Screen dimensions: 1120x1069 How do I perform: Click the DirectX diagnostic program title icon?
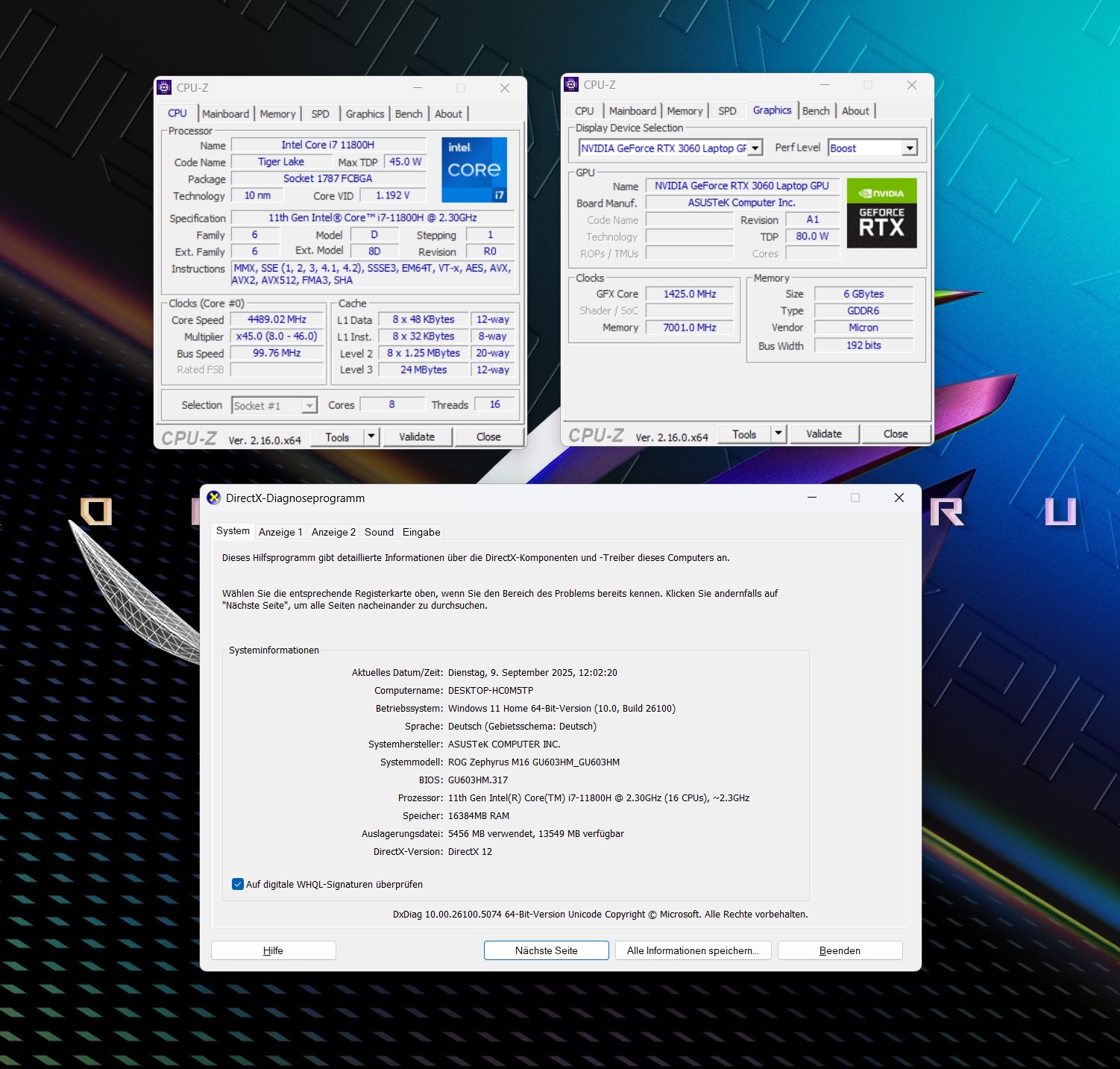[x=214, y=498]
